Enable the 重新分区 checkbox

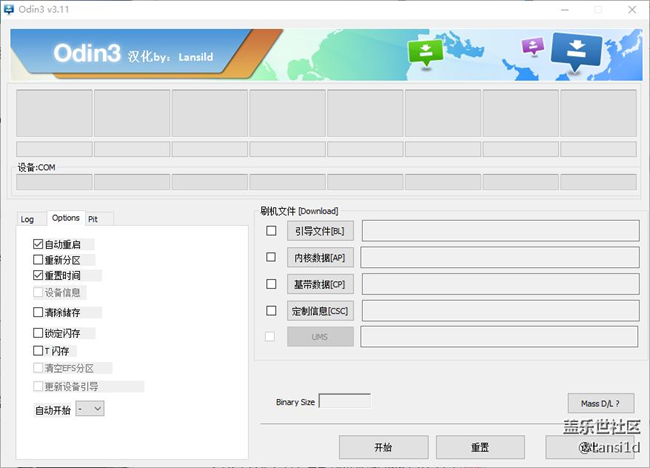pyautogui.click(x=38, y=260)
